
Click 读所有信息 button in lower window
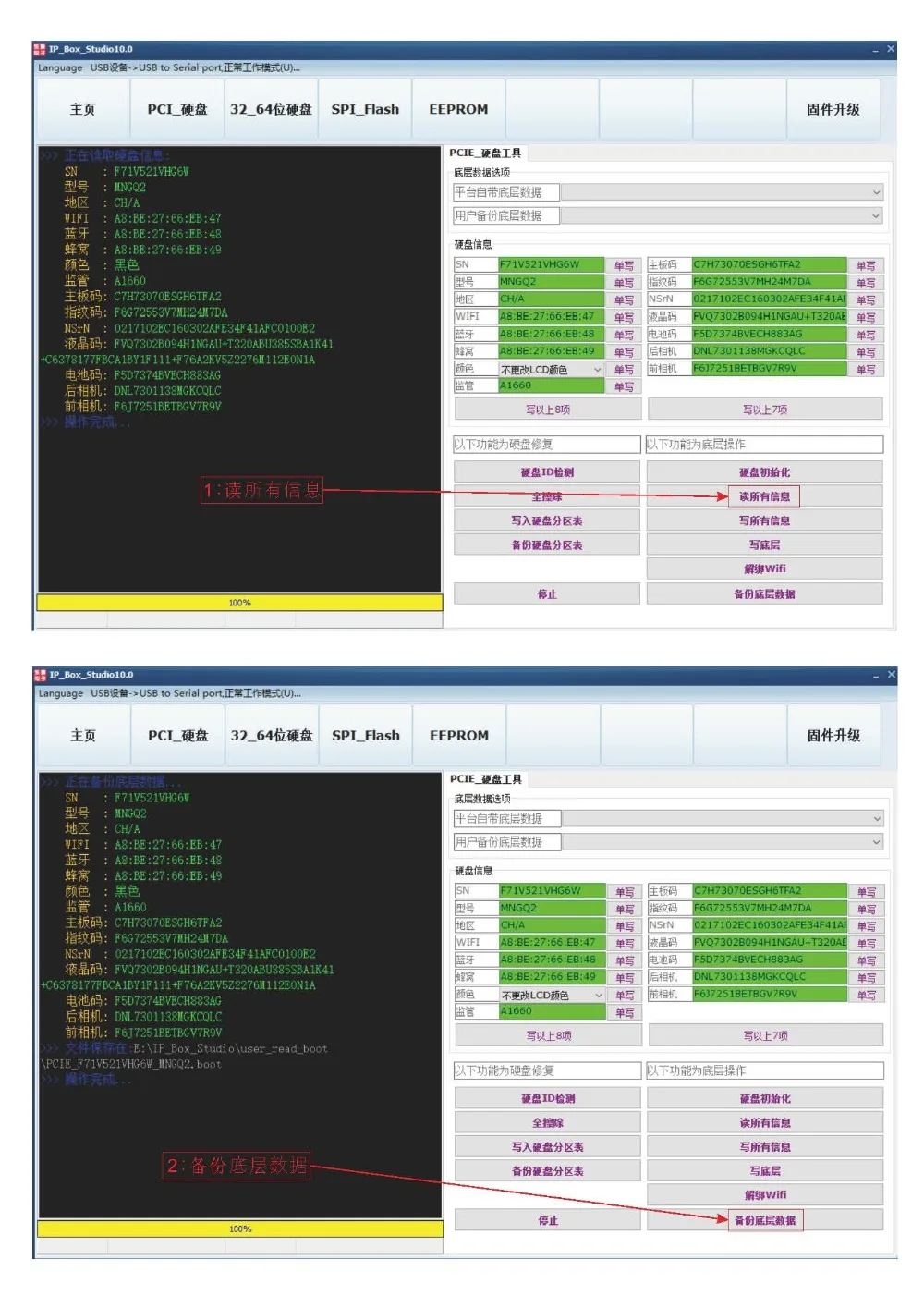[765, 1123]
